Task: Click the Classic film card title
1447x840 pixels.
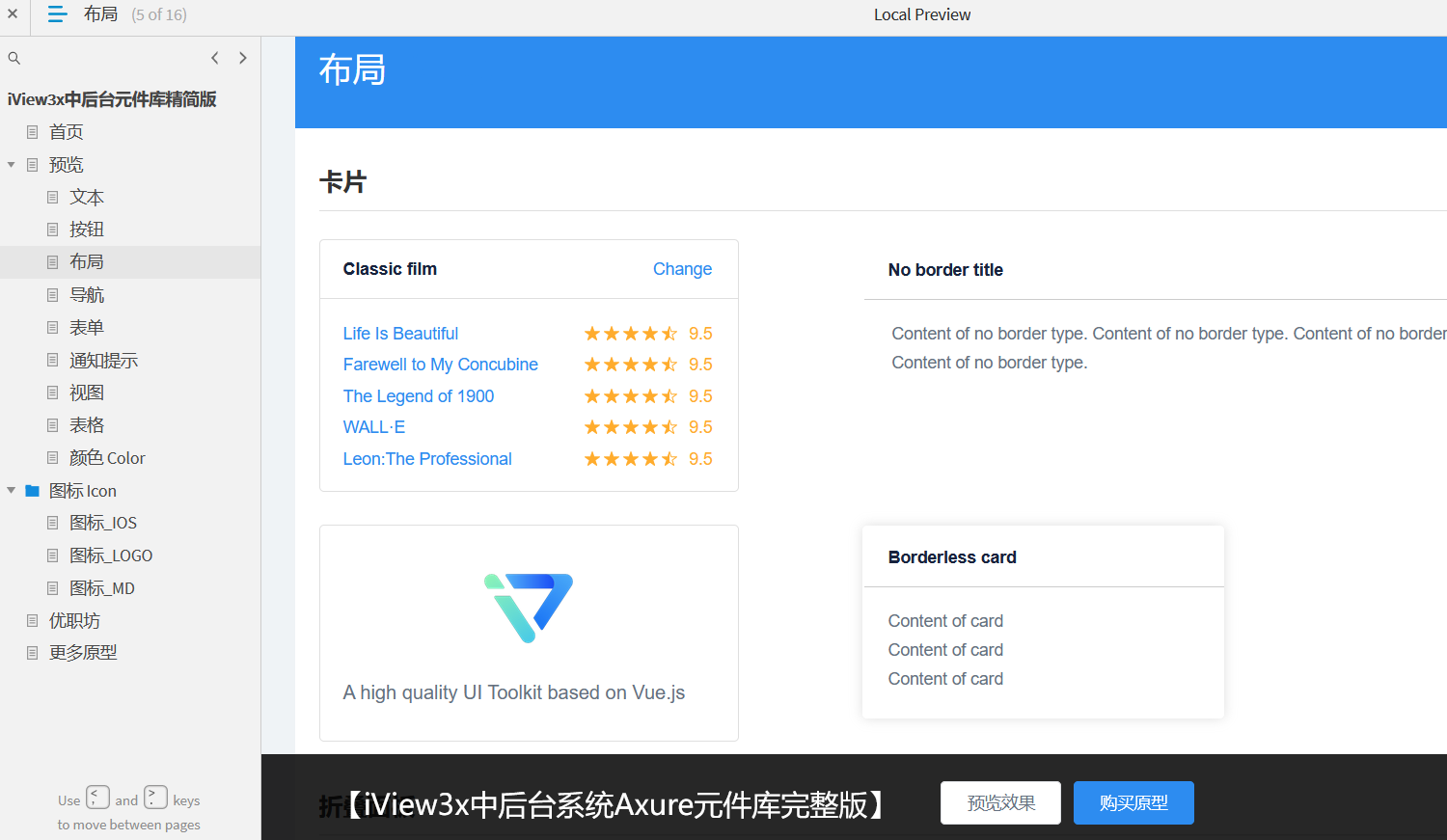Action: click(390, 269)
